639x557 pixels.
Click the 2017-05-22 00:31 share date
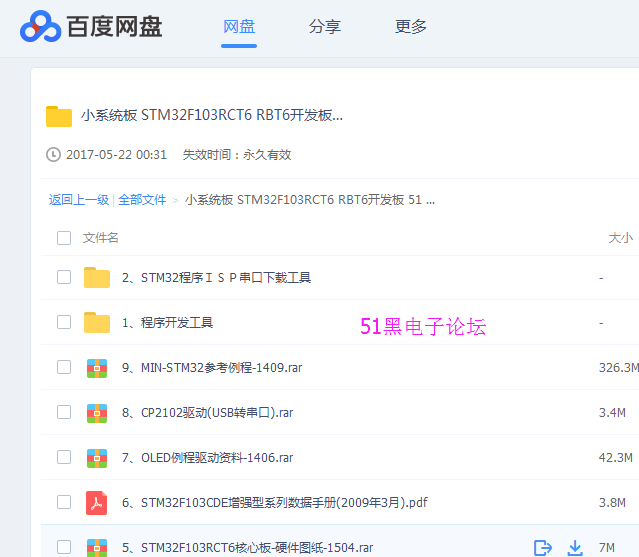tap(117, 155)
